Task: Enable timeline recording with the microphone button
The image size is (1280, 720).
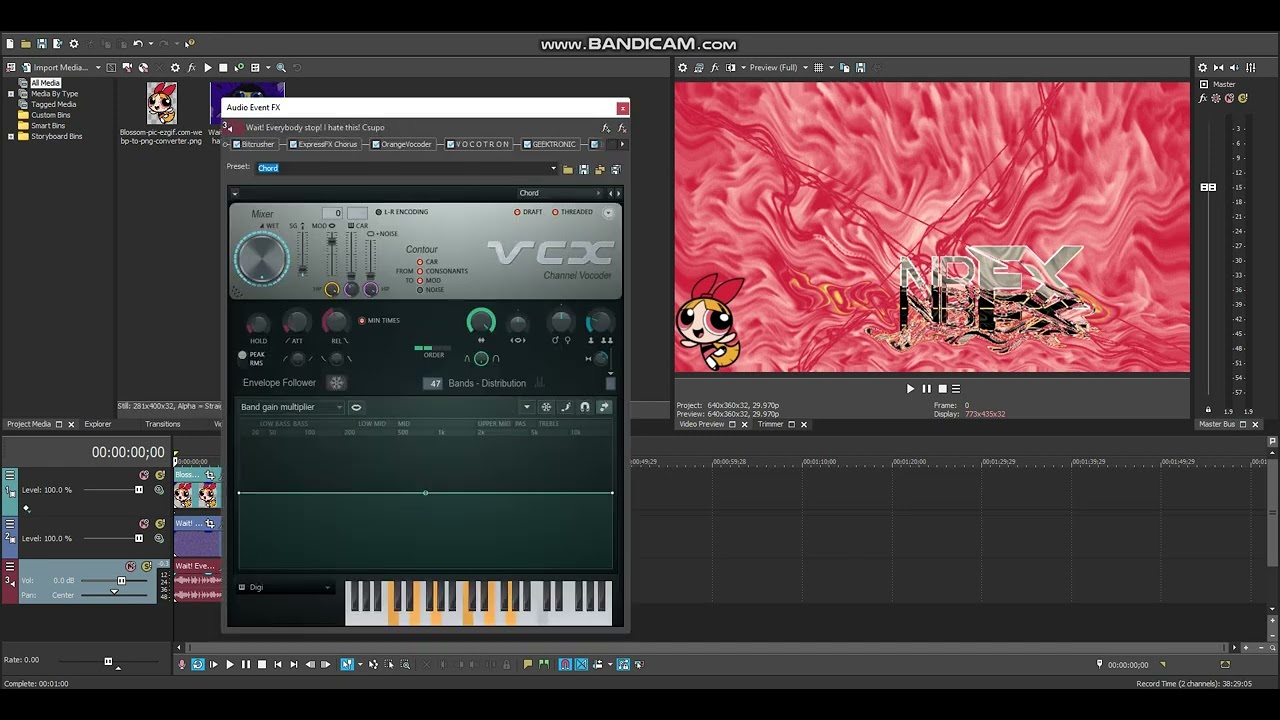Action: tap(182, 664)
